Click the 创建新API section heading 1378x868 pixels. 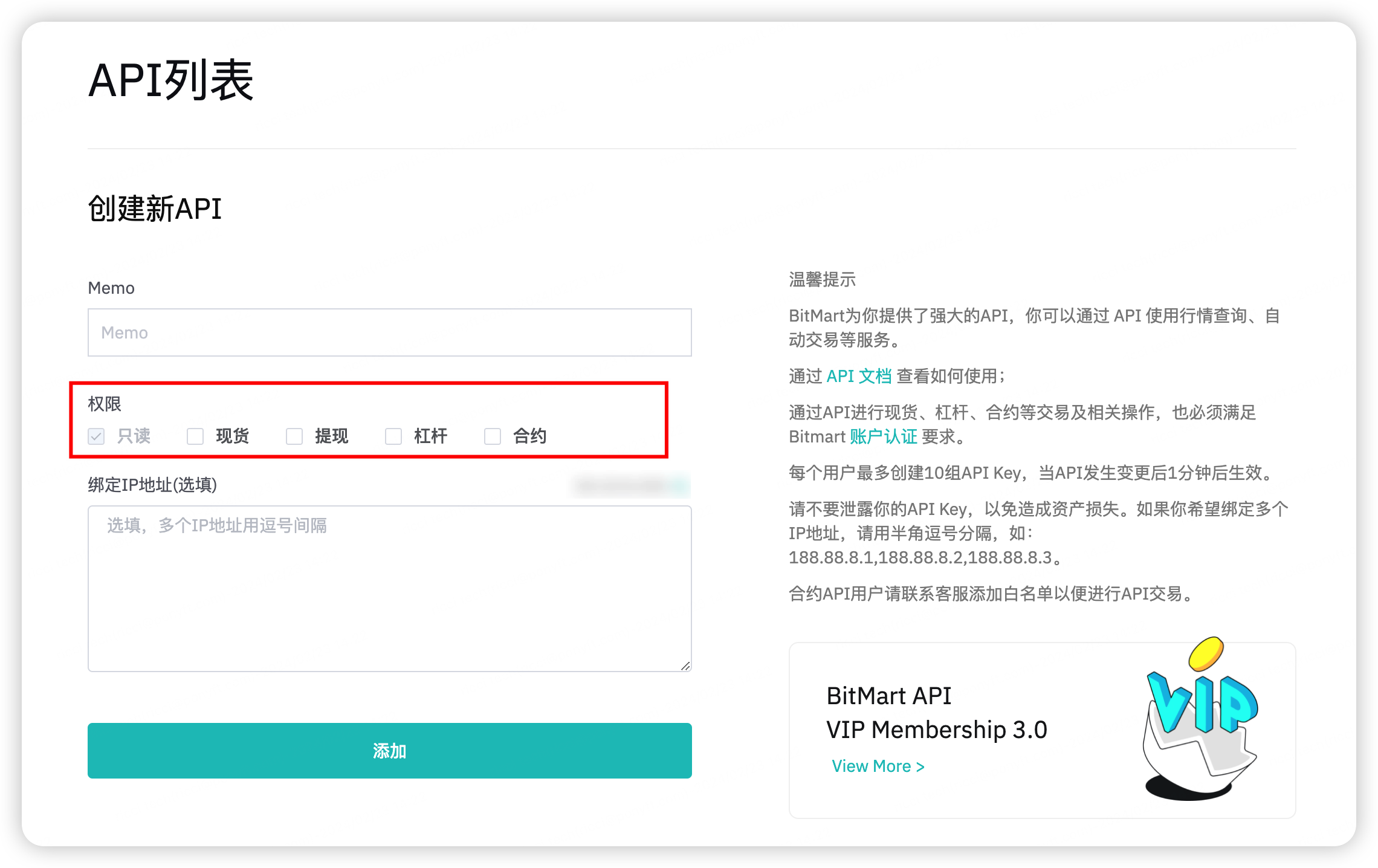pyautogui.click(x=155, y=209)
